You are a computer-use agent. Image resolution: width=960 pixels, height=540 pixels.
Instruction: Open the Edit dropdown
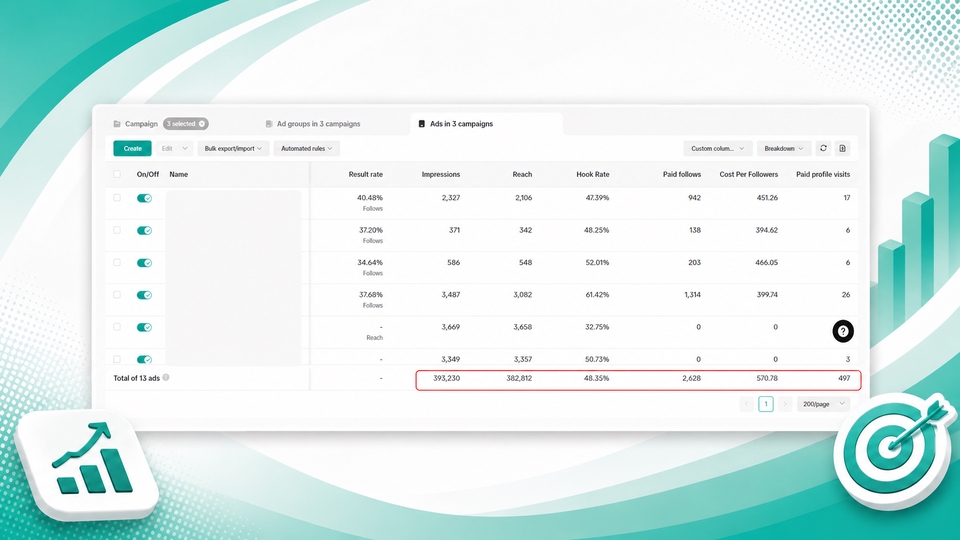click(174, 148)
